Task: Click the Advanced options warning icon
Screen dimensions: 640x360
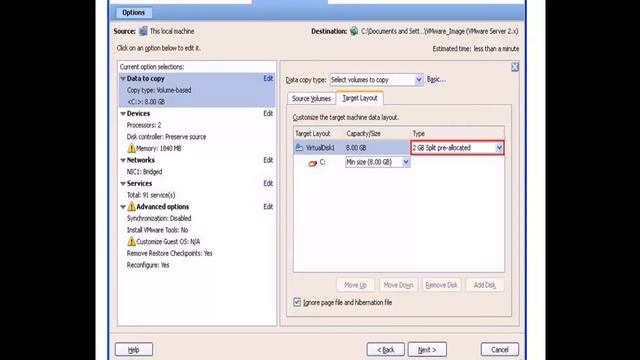Action: (x=131, y=207)
